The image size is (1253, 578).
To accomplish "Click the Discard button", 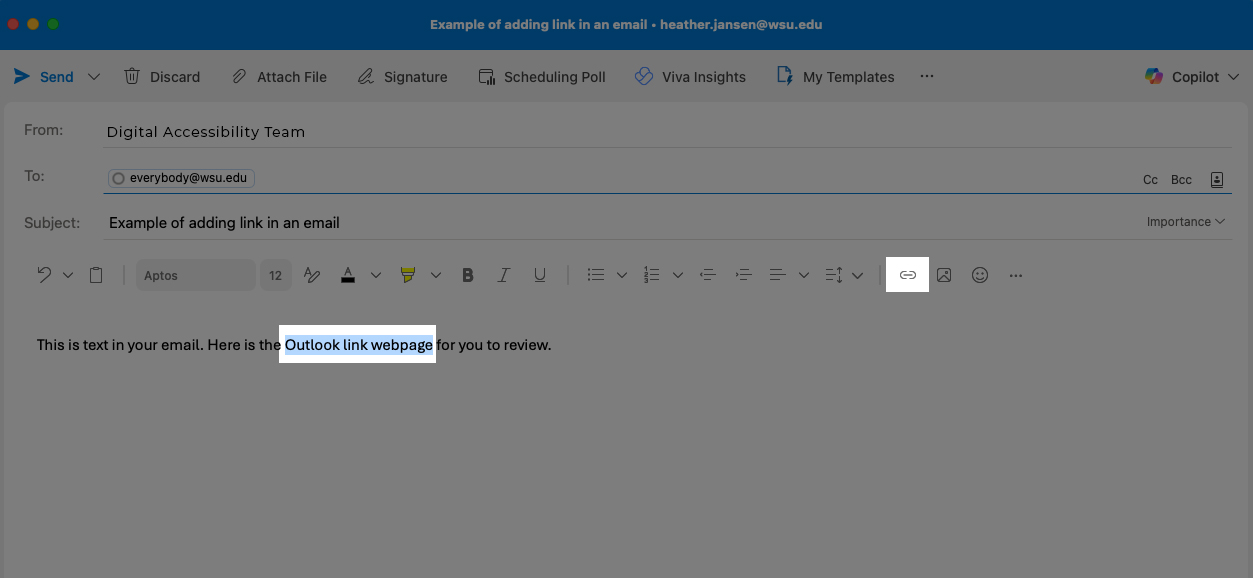I will point(162,77).
